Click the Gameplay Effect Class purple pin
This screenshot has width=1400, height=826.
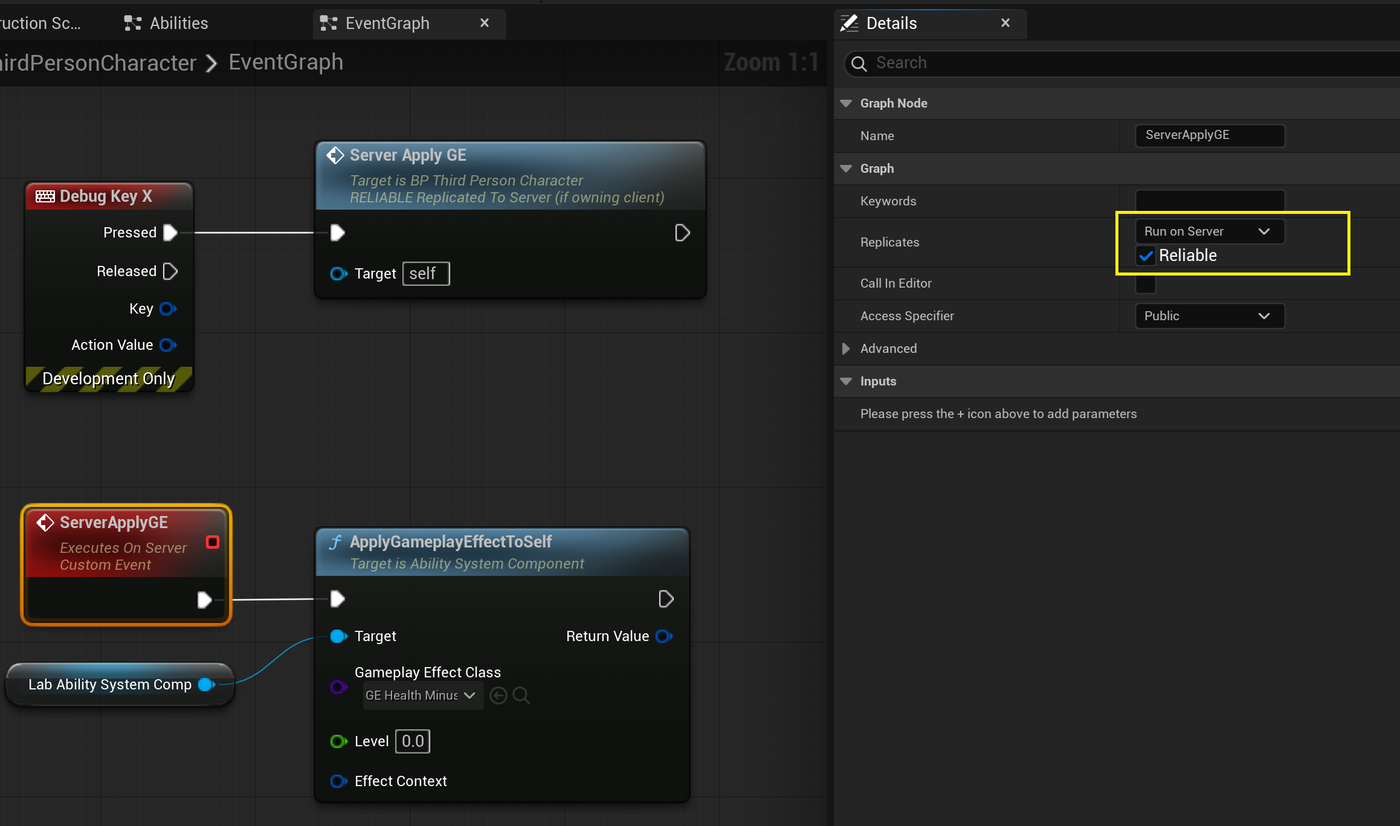(x=338, y=687)
